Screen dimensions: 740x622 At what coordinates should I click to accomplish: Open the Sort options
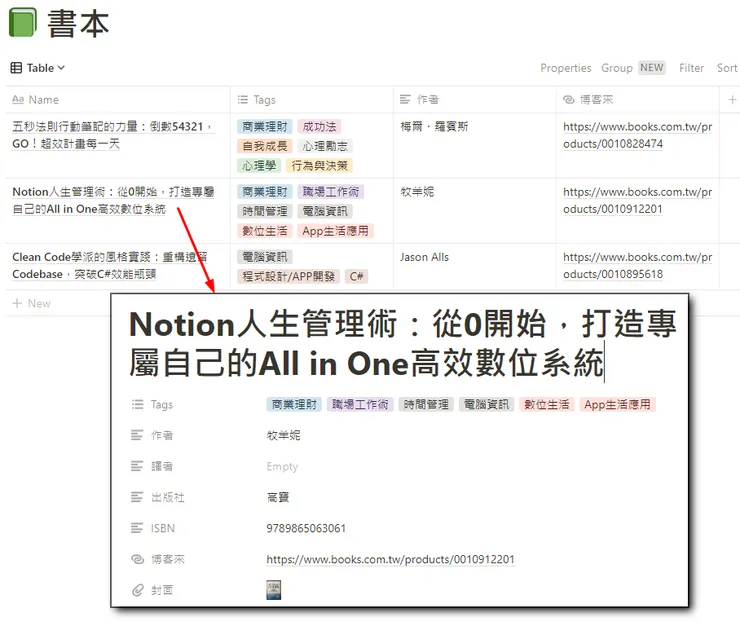[x=727, y=68]
